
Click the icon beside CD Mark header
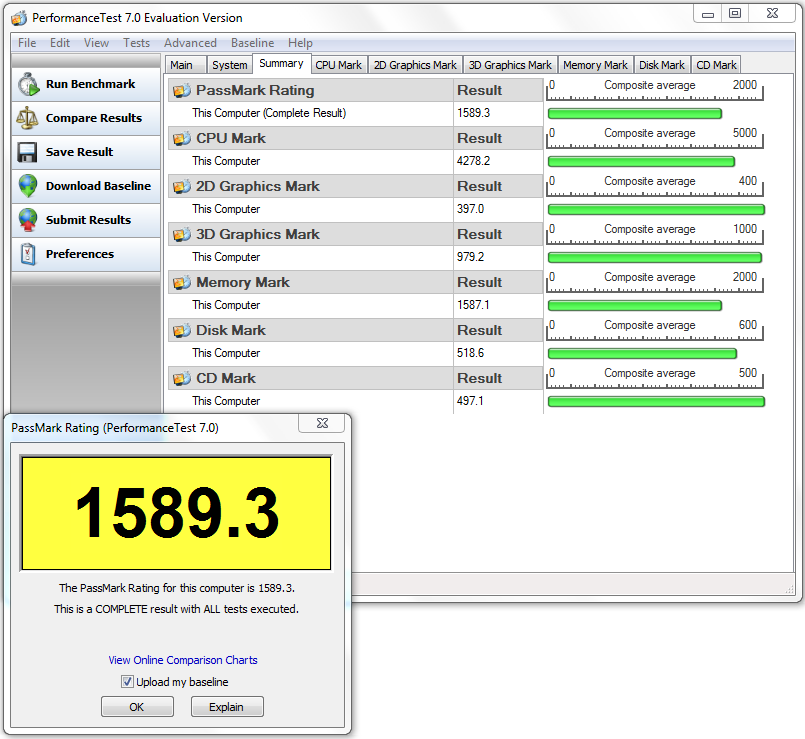[181, 379]
